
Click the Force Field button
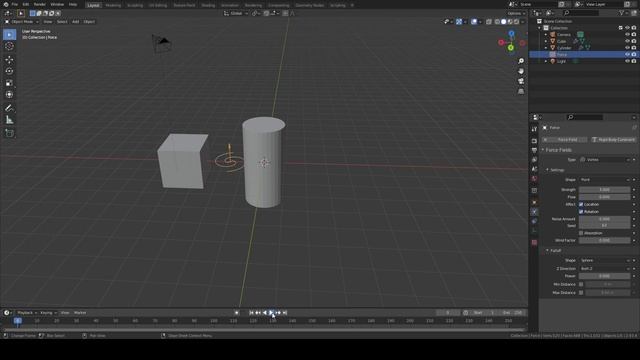click(x=565, y=140)
